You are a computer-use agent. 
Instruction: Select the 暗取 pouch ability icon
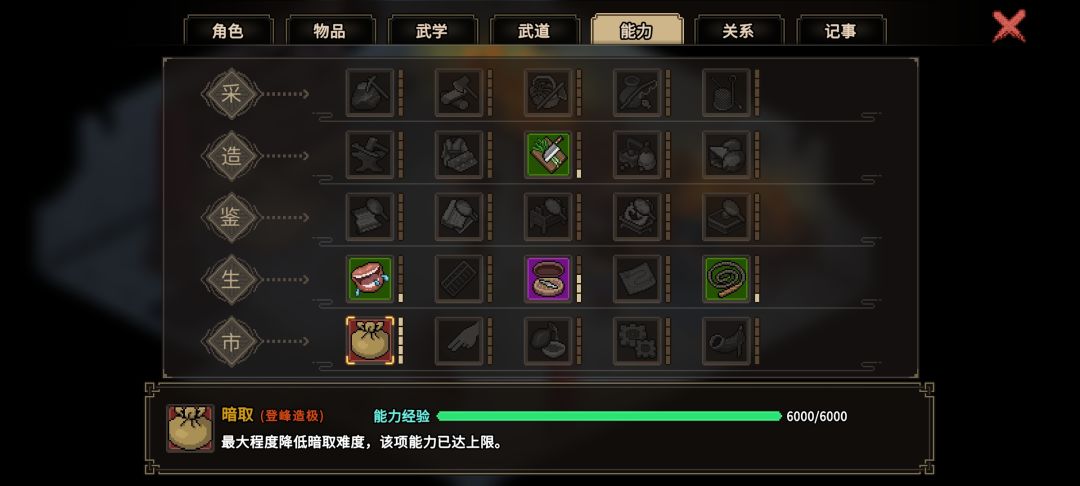tap(370, 341)
